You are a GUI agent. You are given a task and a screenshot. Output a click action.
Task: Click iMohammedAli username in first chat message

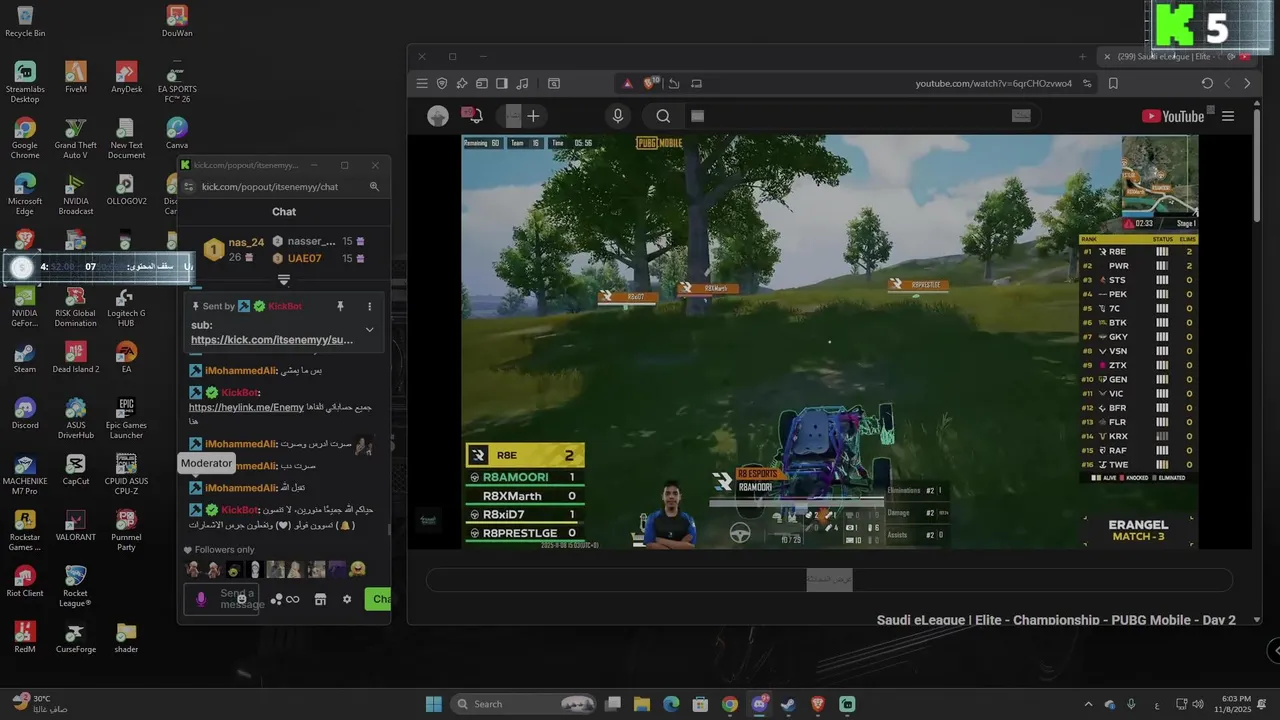(240, 370)
